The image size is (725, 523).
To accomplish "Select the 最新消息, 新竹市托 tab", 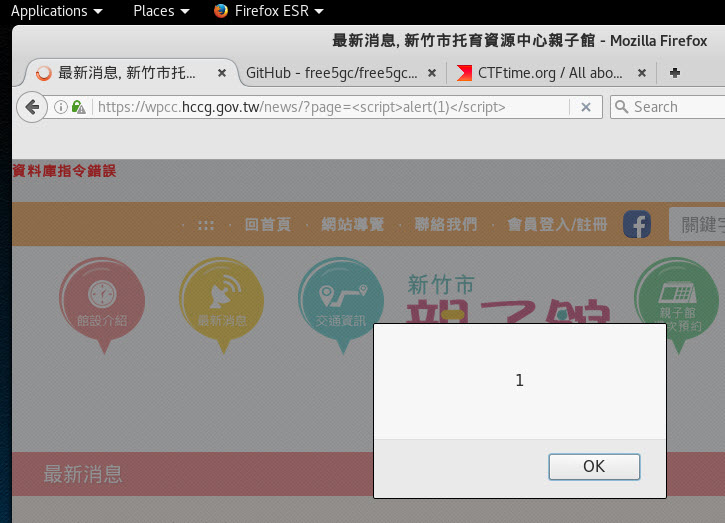I will point(127,73).
